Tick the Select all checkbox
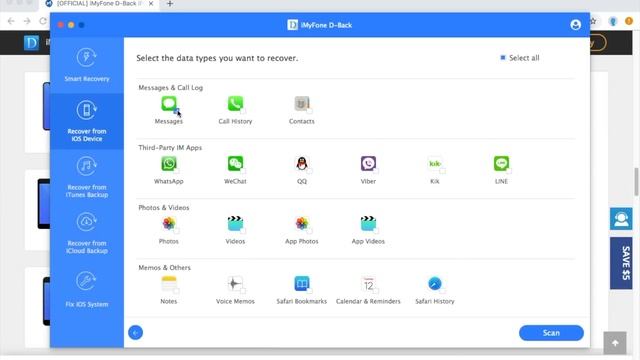The width and height of the screenshot is (640, 360). 503,58
